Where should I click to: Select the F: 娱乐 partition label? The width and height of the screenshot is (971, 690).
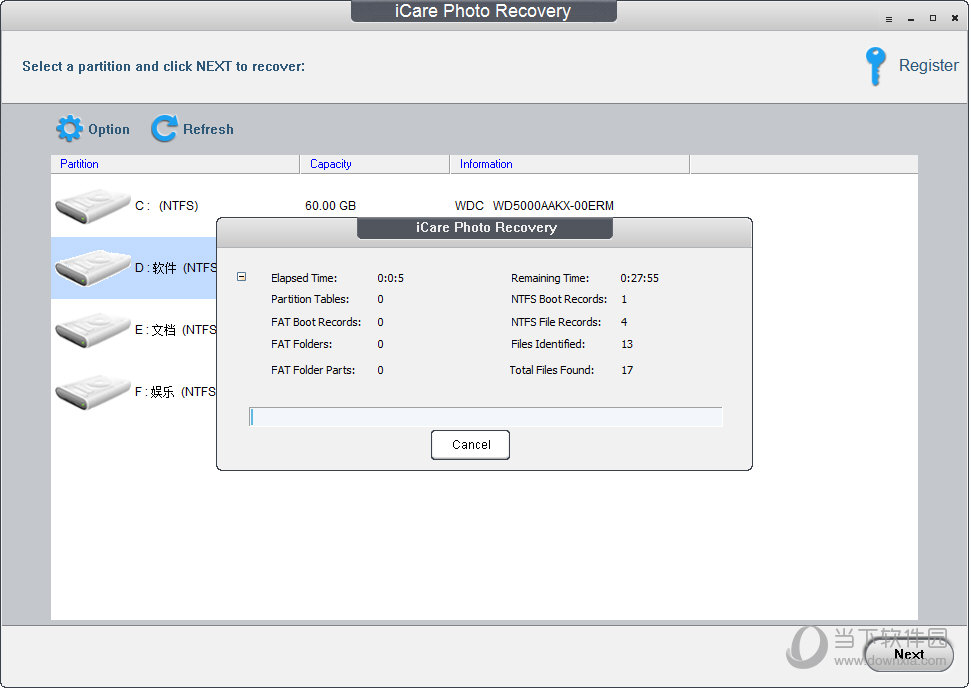click(x=175, y=391)
